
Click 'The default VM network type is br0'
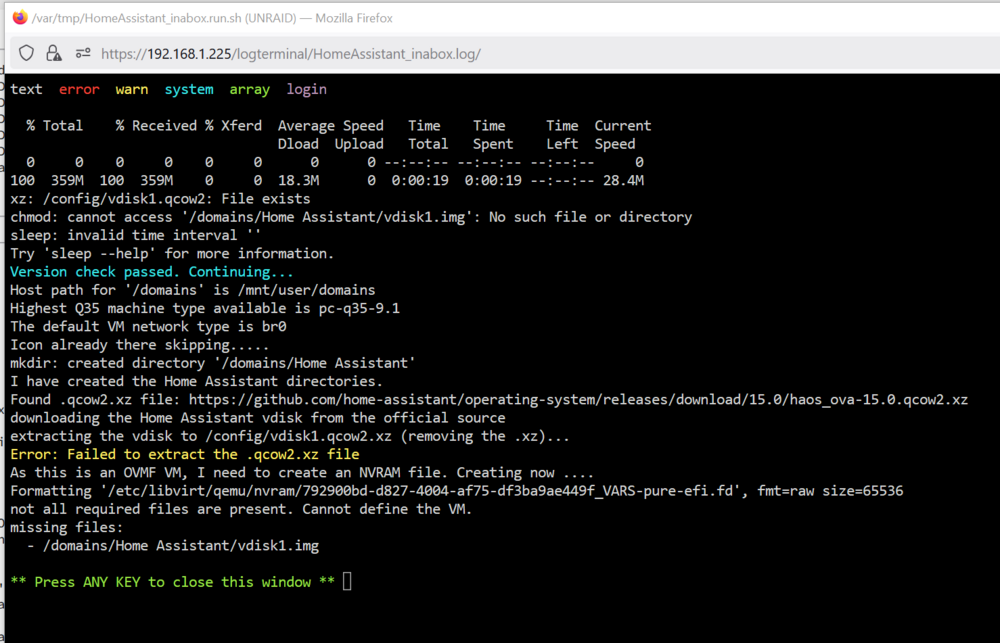(148, 327)
